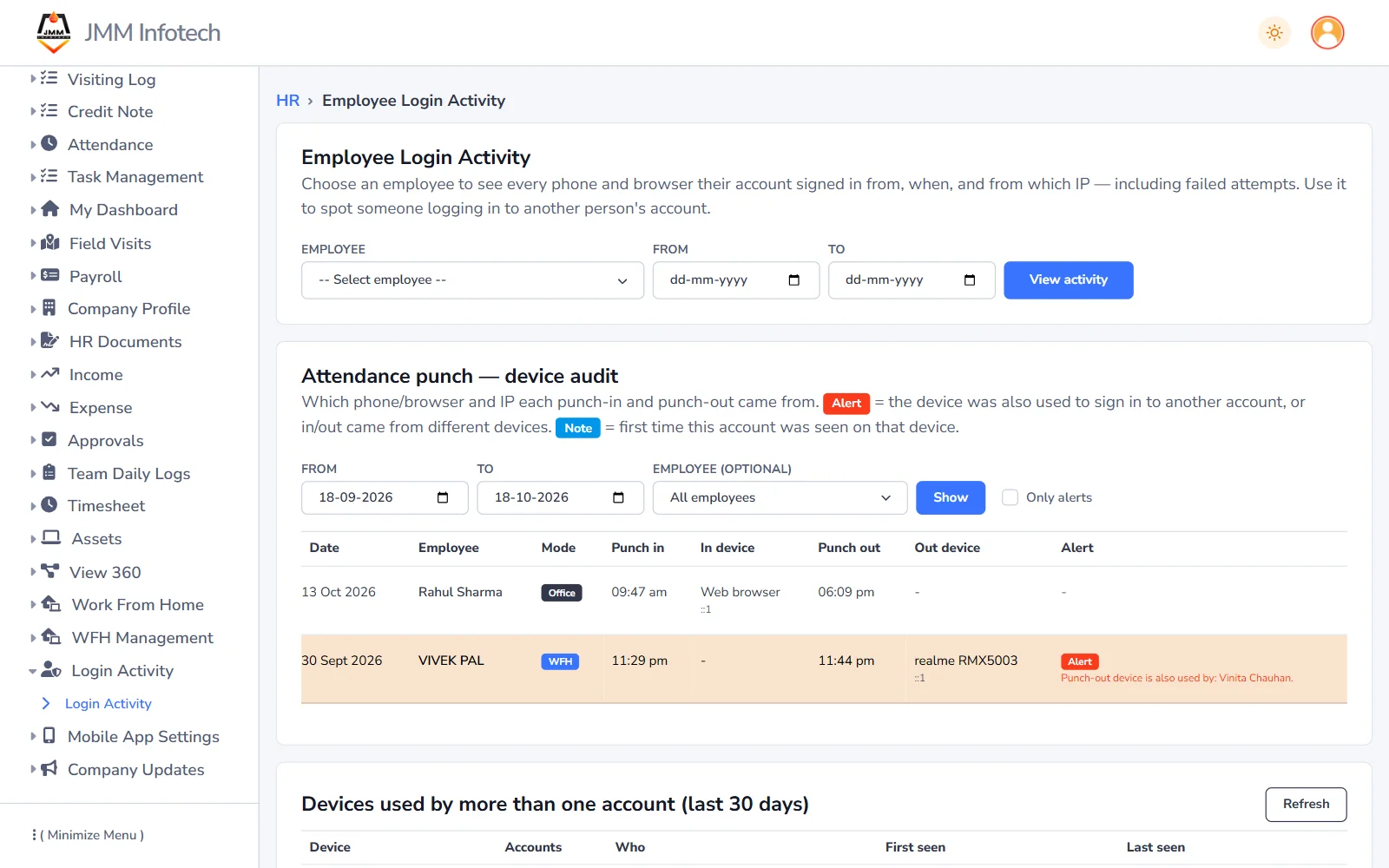Click the HR Documents signature icon

[x=50, y=340]
